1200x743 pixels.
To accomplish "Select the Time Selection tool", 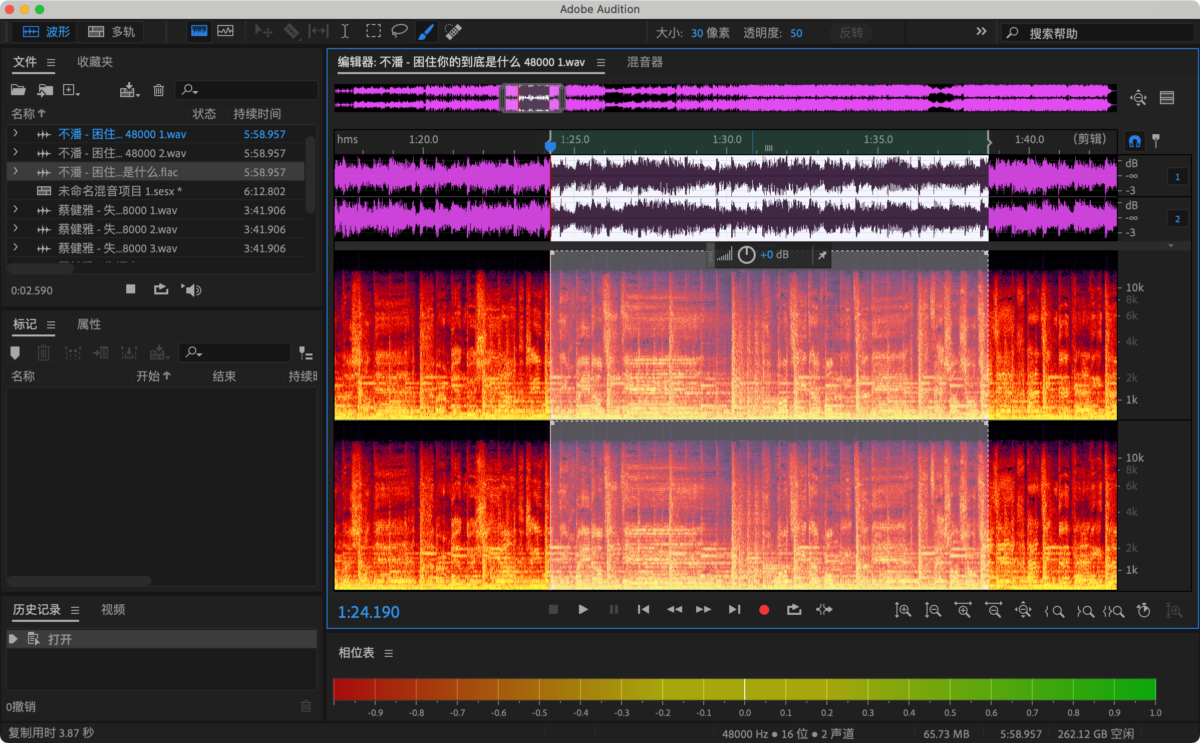I will point(345,31).
